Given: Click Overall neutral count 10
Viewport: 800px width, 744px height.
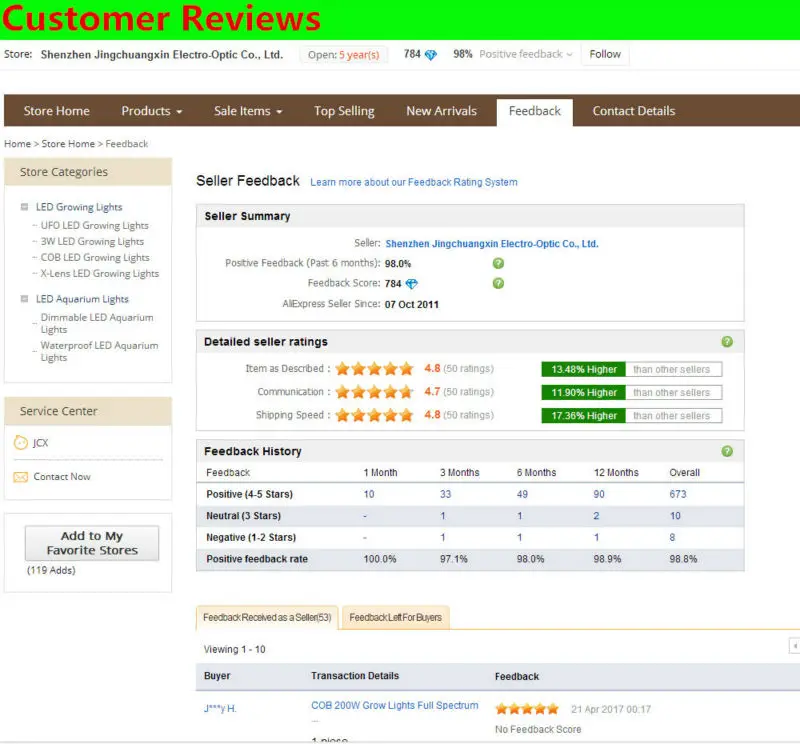Looking at the screenshot, I should 675,516.
